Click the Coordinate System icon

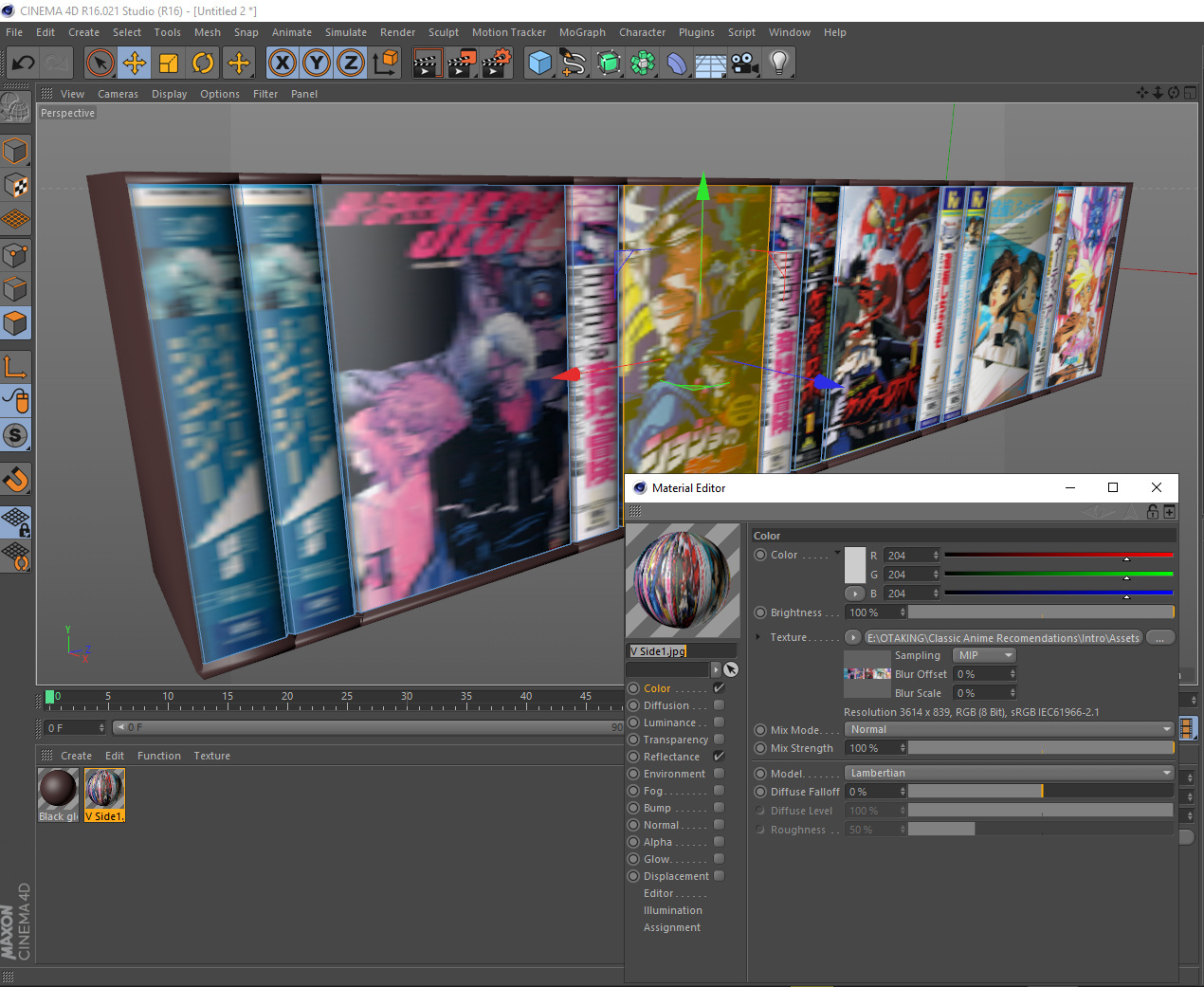[385, 64]
